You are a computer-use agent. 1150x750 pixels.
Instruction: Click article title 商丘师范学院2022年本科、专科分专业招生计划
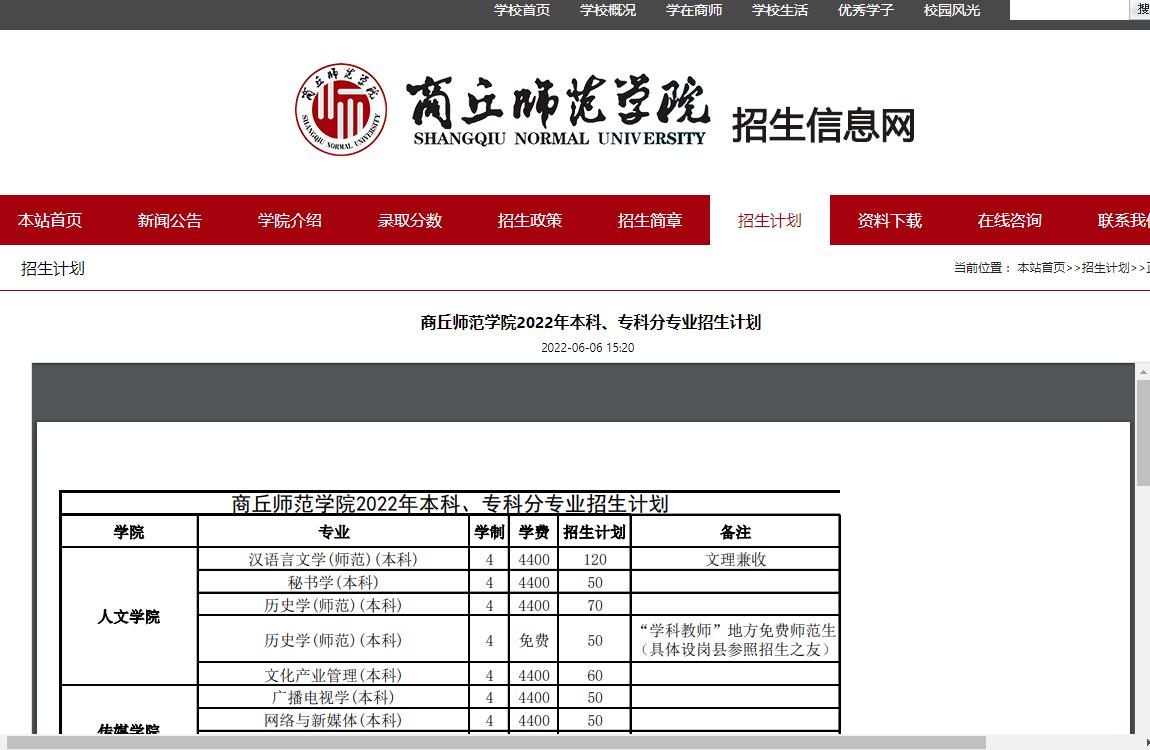coord(590,322)
